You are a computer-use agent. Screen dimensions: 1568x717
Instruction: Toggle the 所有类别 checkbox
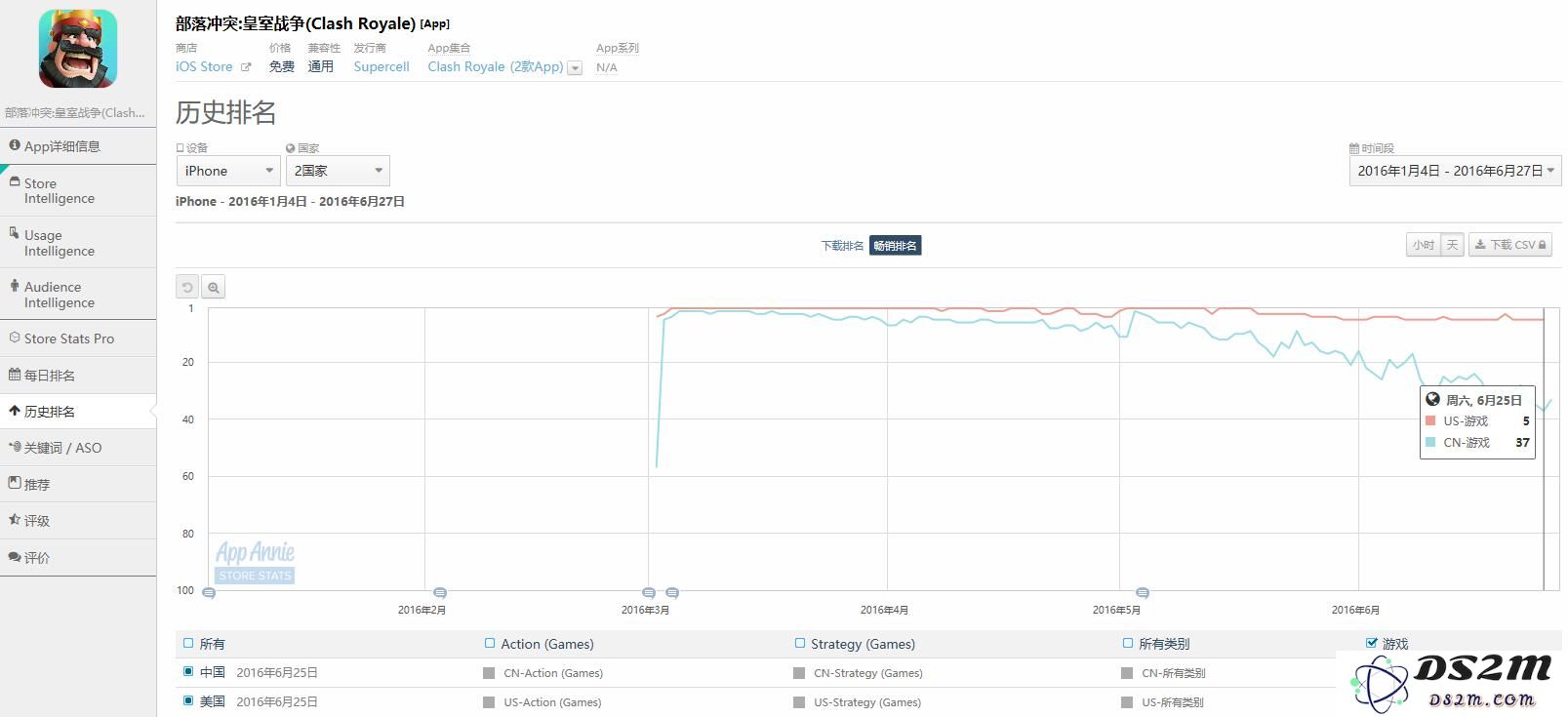1128,643
